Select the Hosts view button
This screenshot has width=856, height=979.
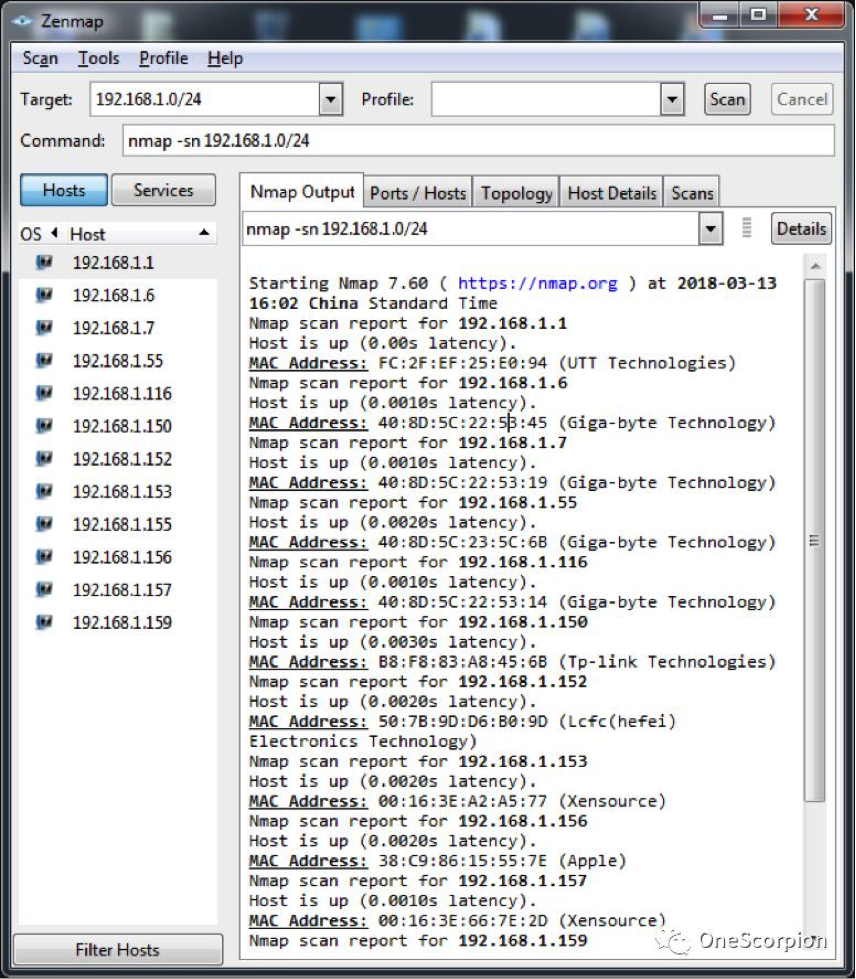point(64,190)
